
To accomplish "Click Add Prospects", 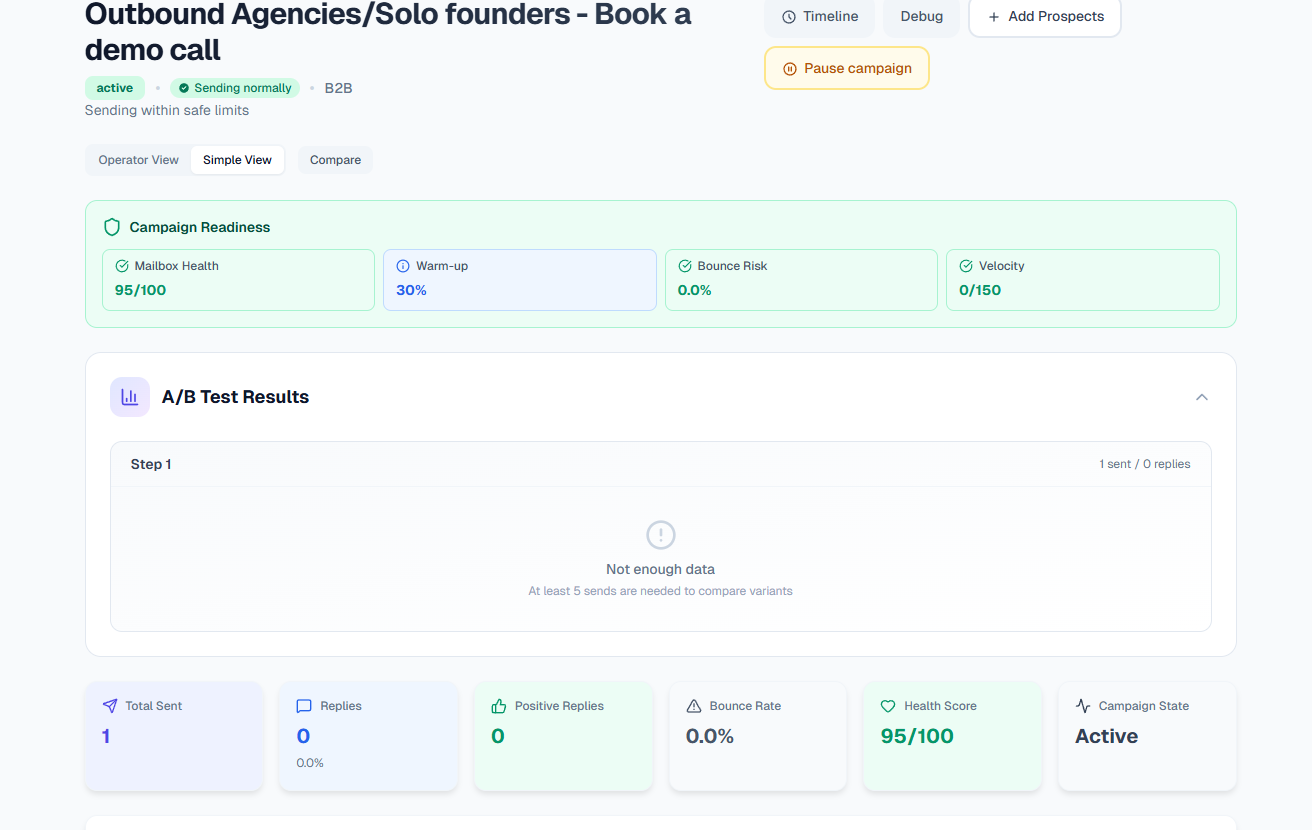I will point(1044,17).
